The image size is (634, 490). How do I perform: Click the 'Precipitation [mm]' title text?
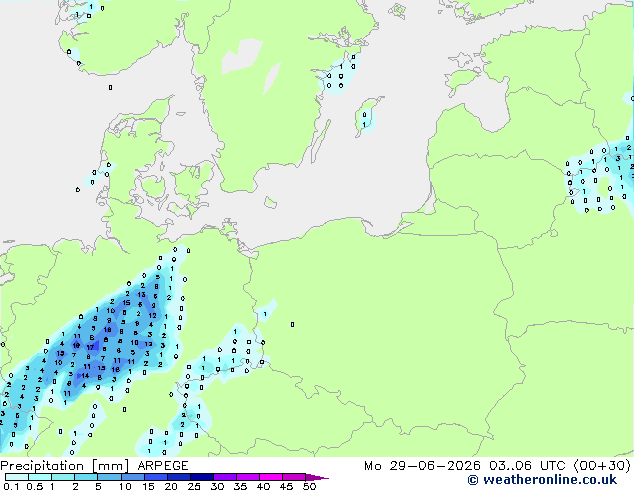click(65, 466)
